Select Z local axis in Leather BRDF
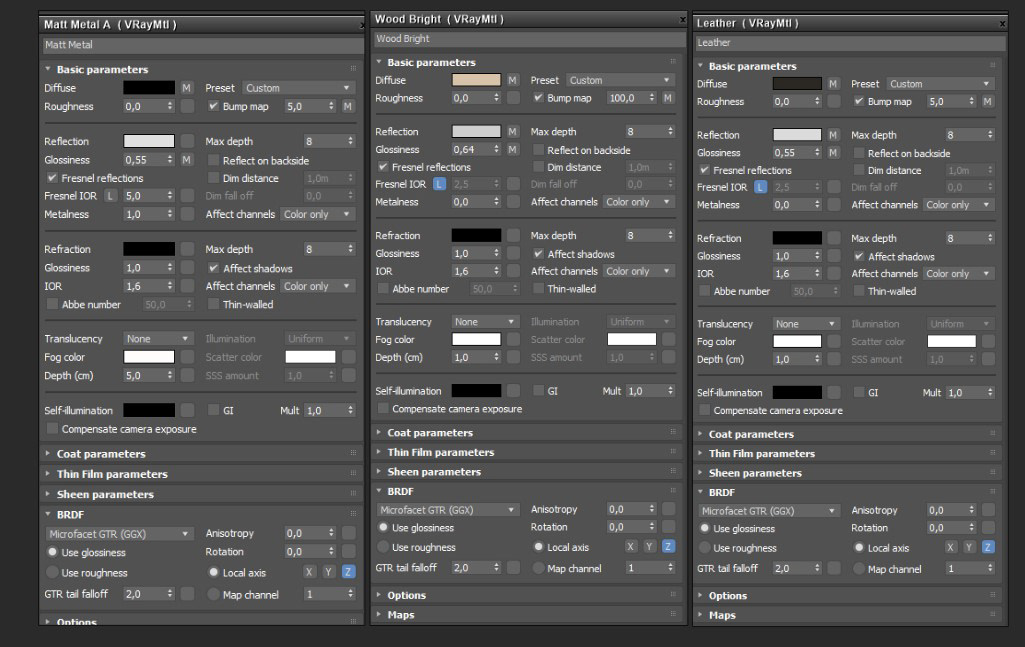 (988, 547)
